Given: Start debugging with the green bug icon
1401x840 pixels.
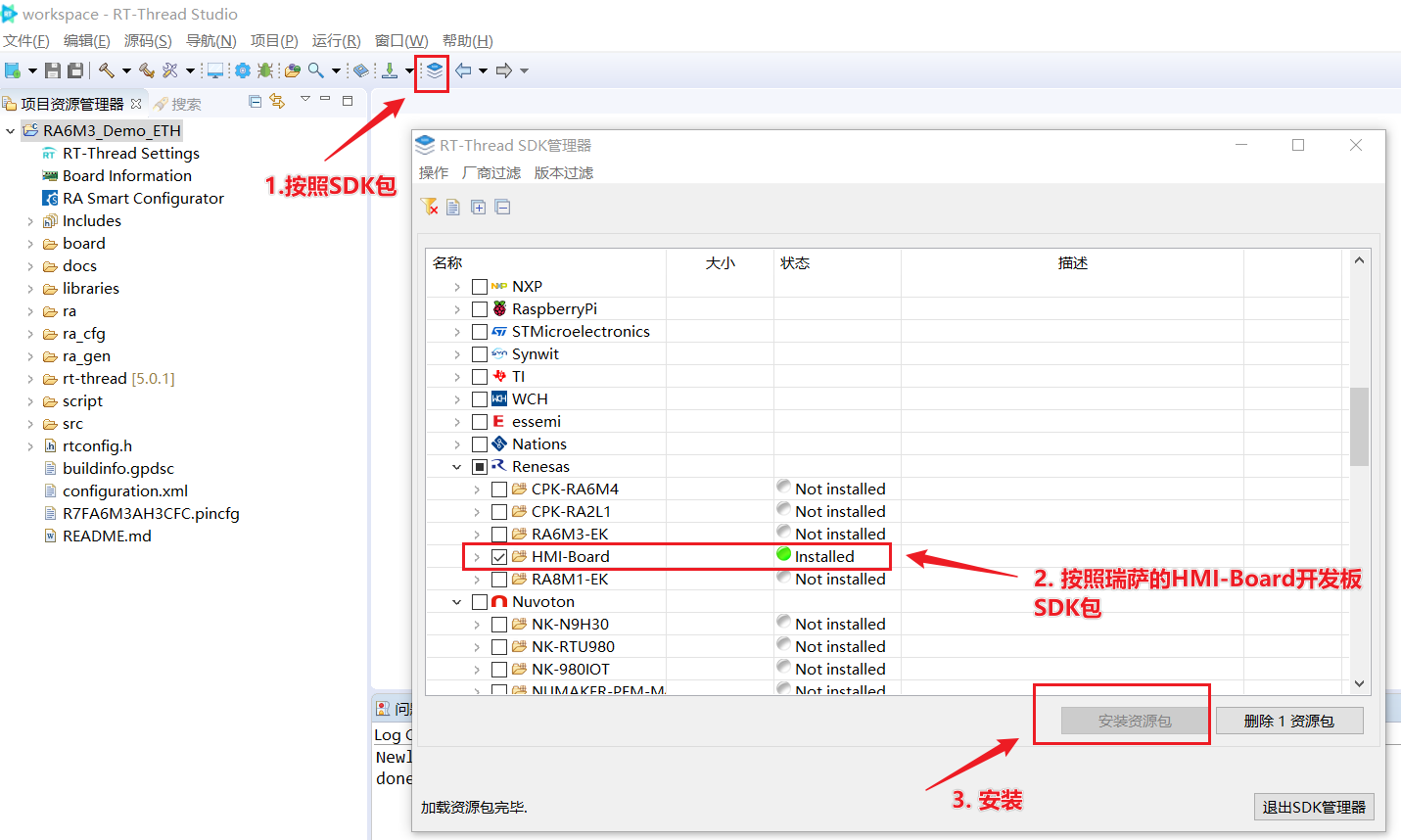Looking at the screenshot, I should pyautogui.click(x=265, y=70).
